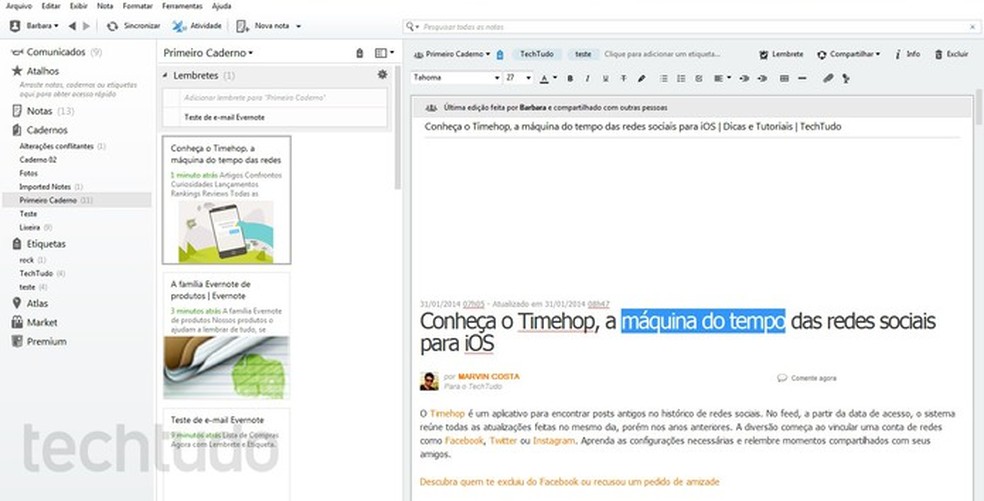984x501 pixels.
Task: Open Market in the sidebar
Action: [x=35, y=323]
